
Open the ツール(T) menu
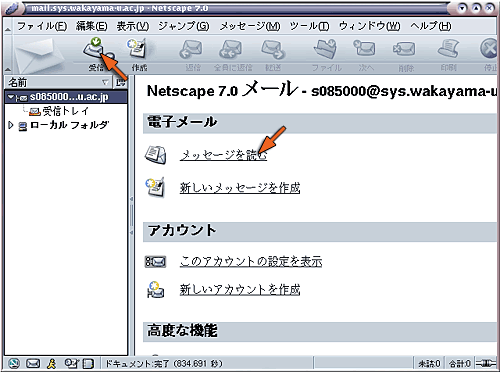coord(309,26)
